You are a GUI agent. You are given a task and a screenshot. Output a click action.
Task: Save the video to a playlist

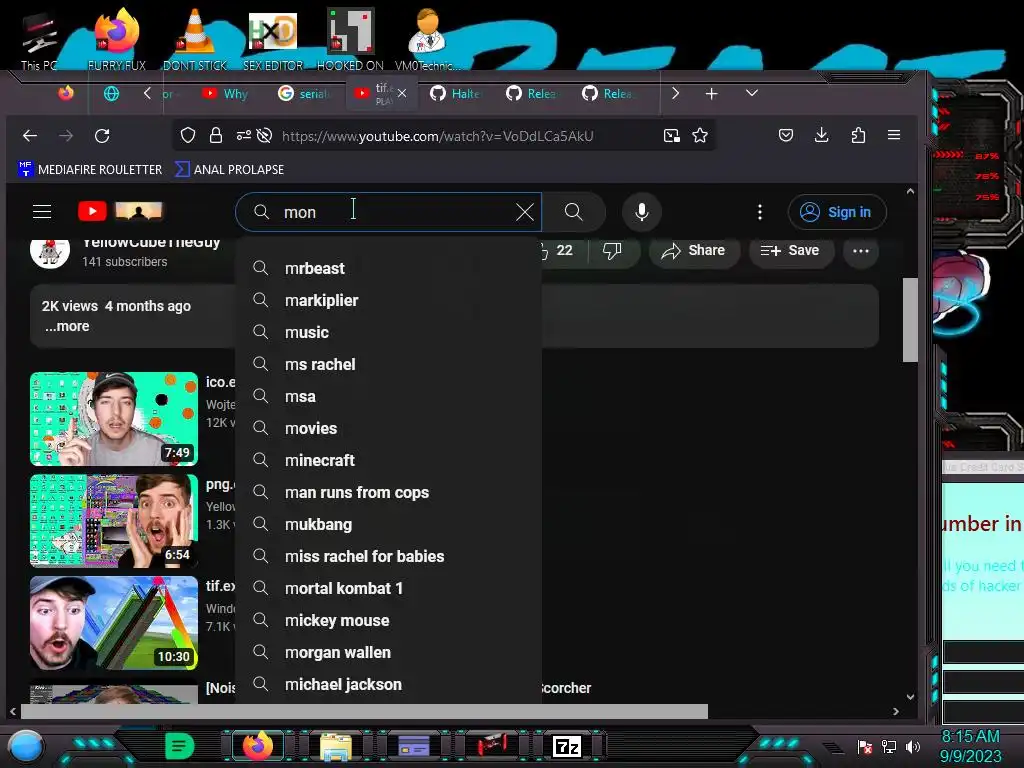791,251
